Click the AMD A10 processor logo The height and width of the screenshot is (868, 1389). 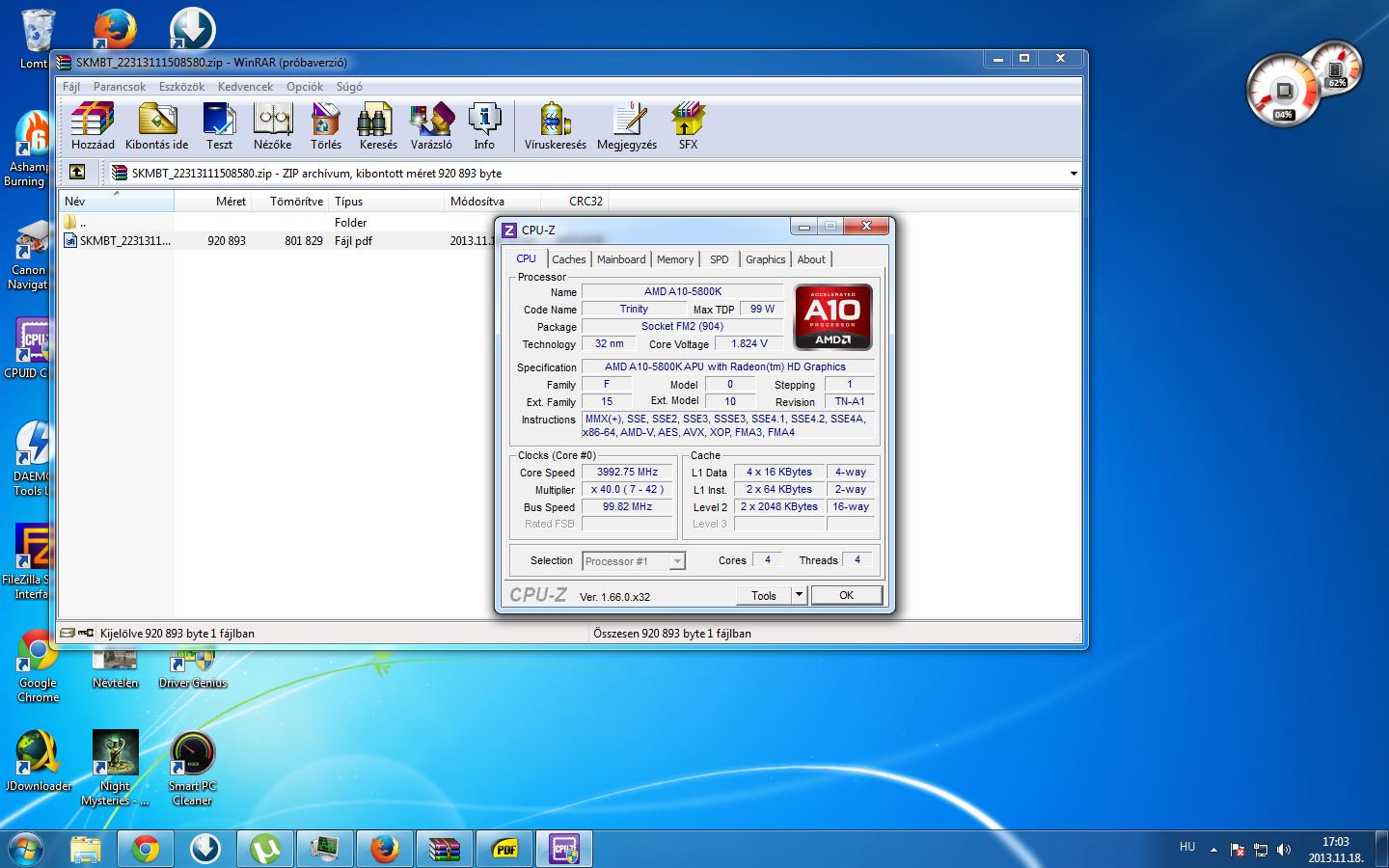pos(832,316)
